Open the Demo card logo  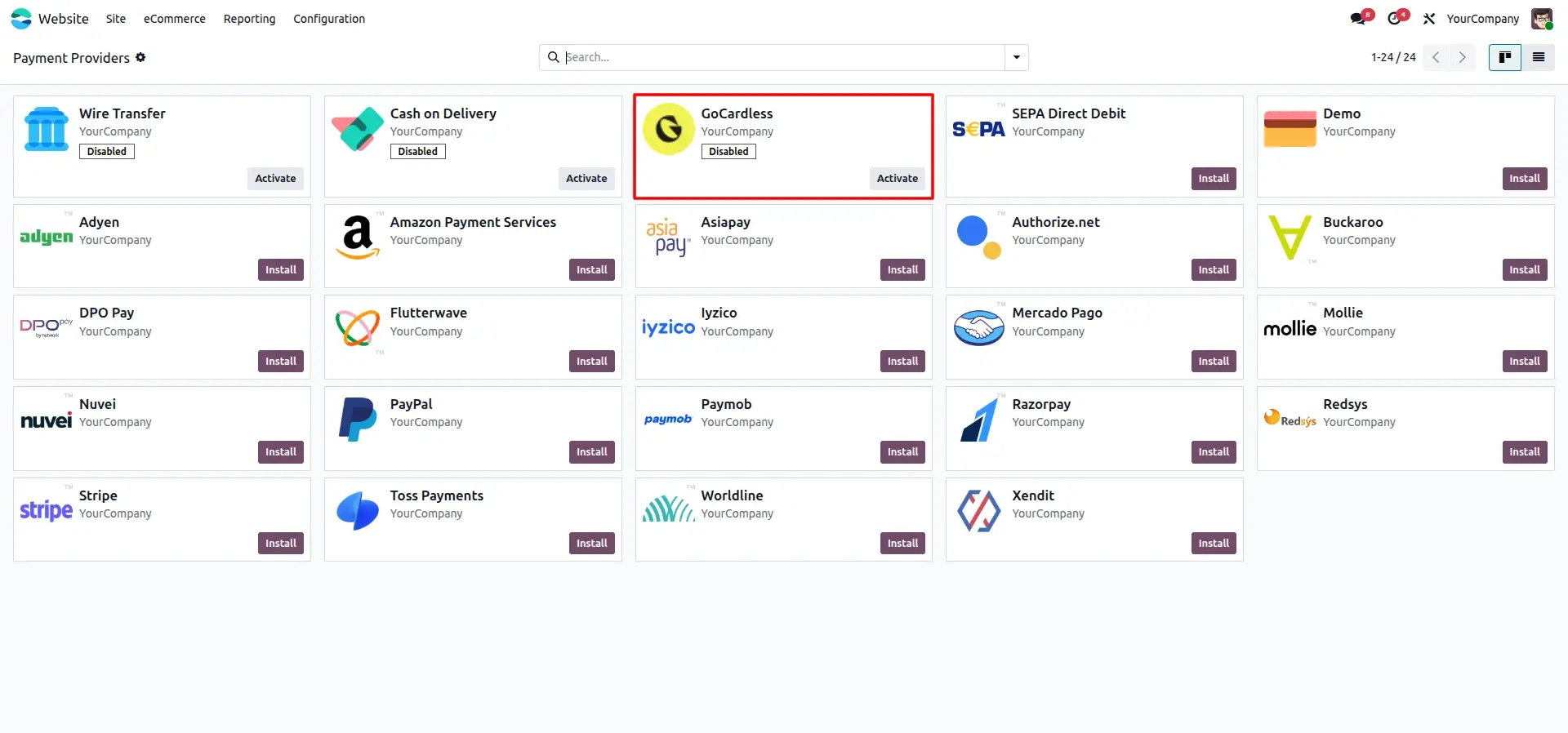(1290, 129)
